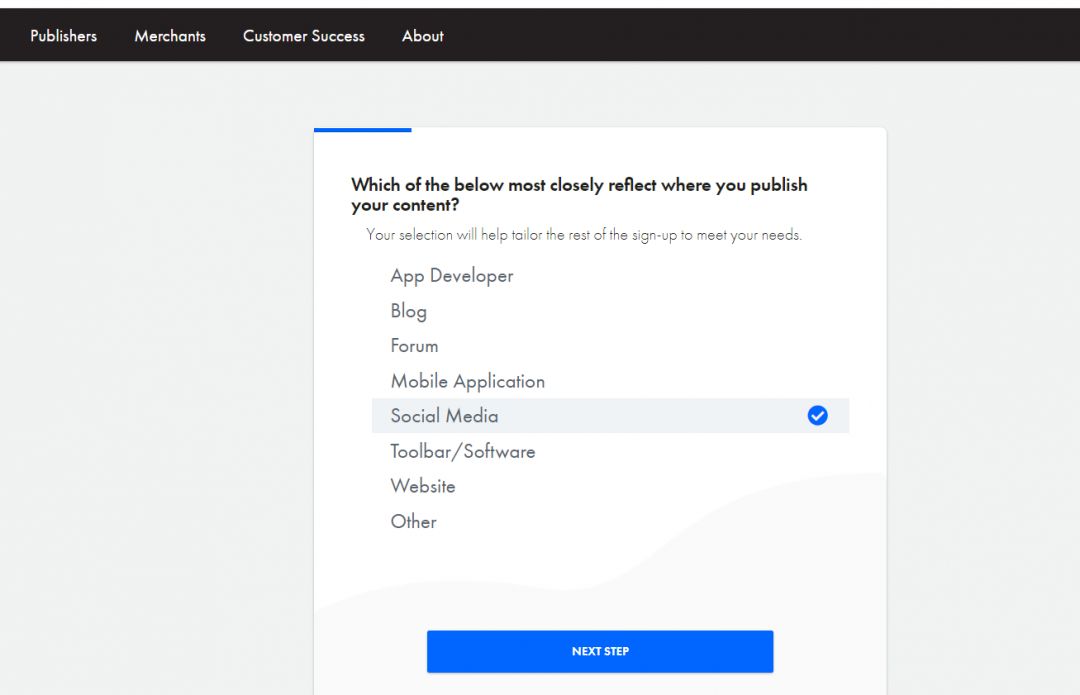
Task: Choose the Toolbar/Software option
Action: point(463,451)
